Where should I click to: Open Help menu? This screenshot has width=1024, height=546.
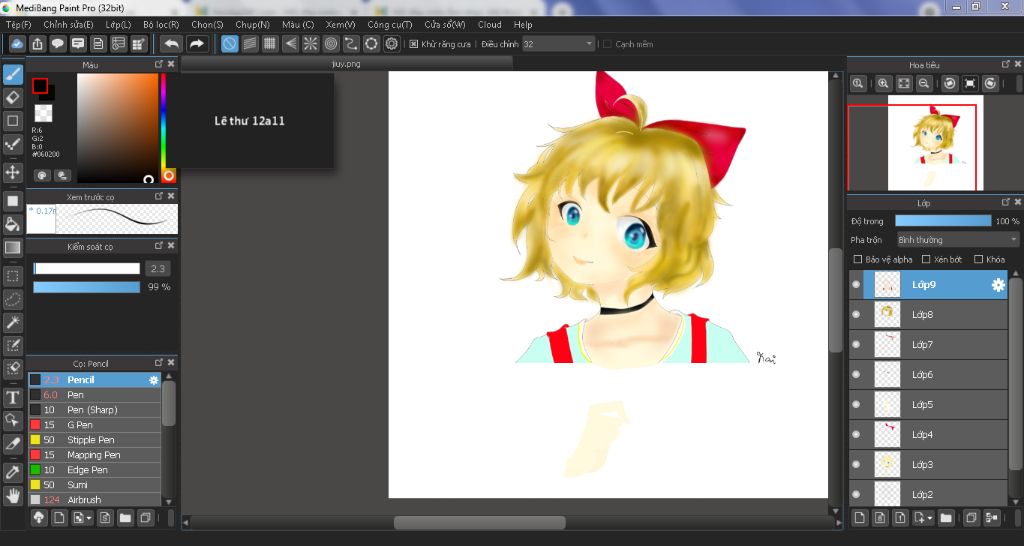pyautogui.click(x=522, y=24)
